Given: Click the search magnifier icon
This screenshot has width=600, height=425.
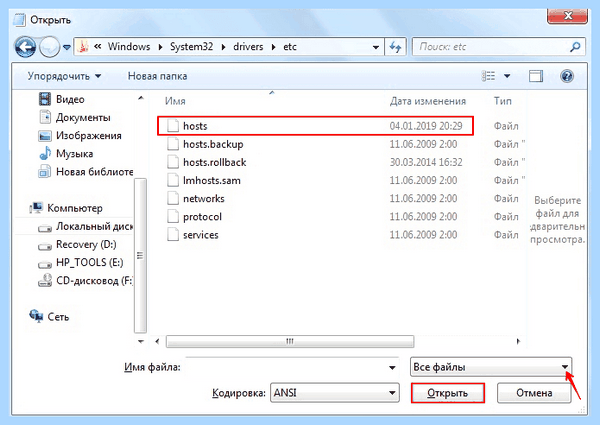Looking at the screenshot, I should point(575,47).
